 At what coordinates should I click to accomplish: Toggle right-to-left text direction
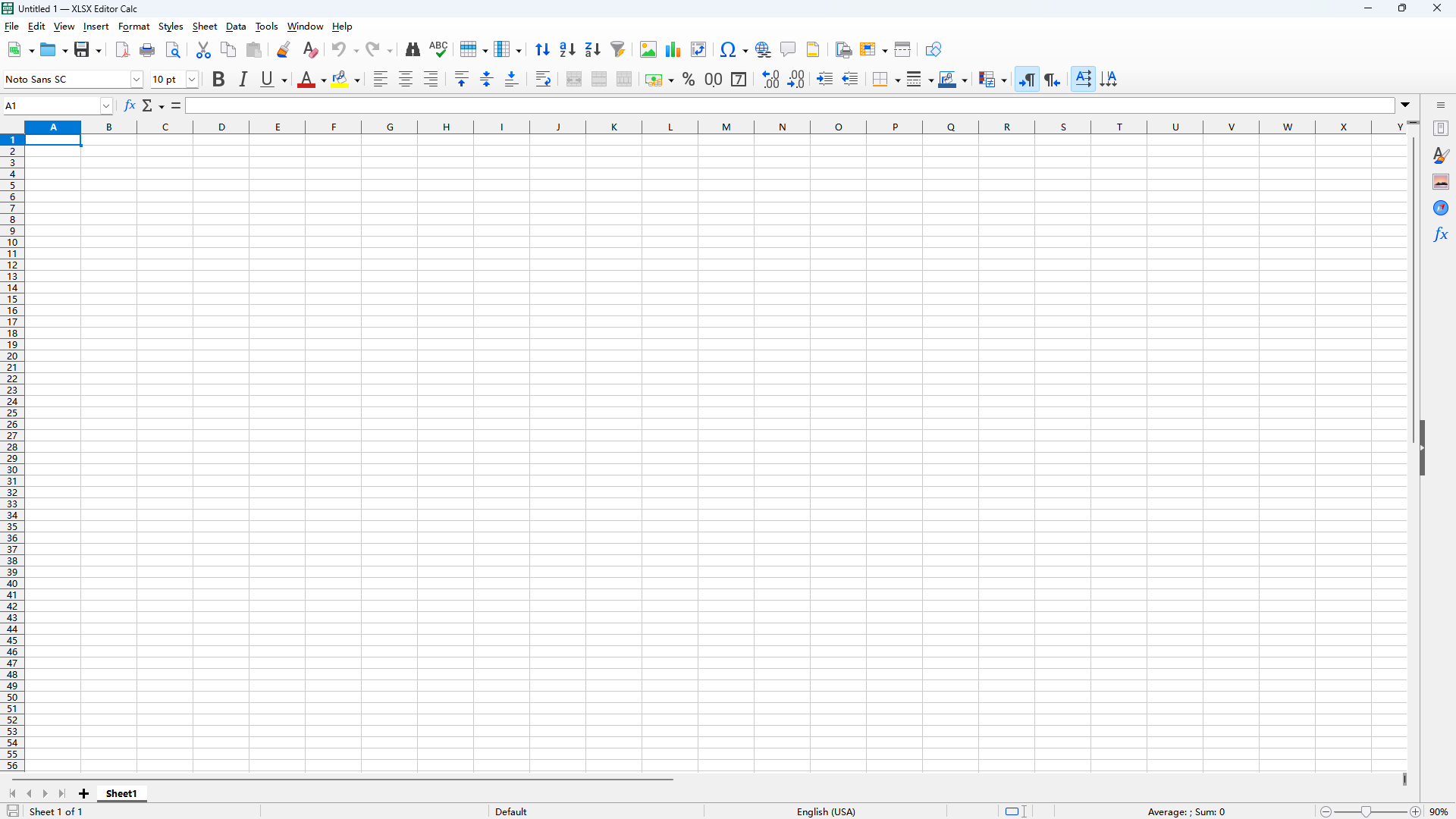point(1053,80)
